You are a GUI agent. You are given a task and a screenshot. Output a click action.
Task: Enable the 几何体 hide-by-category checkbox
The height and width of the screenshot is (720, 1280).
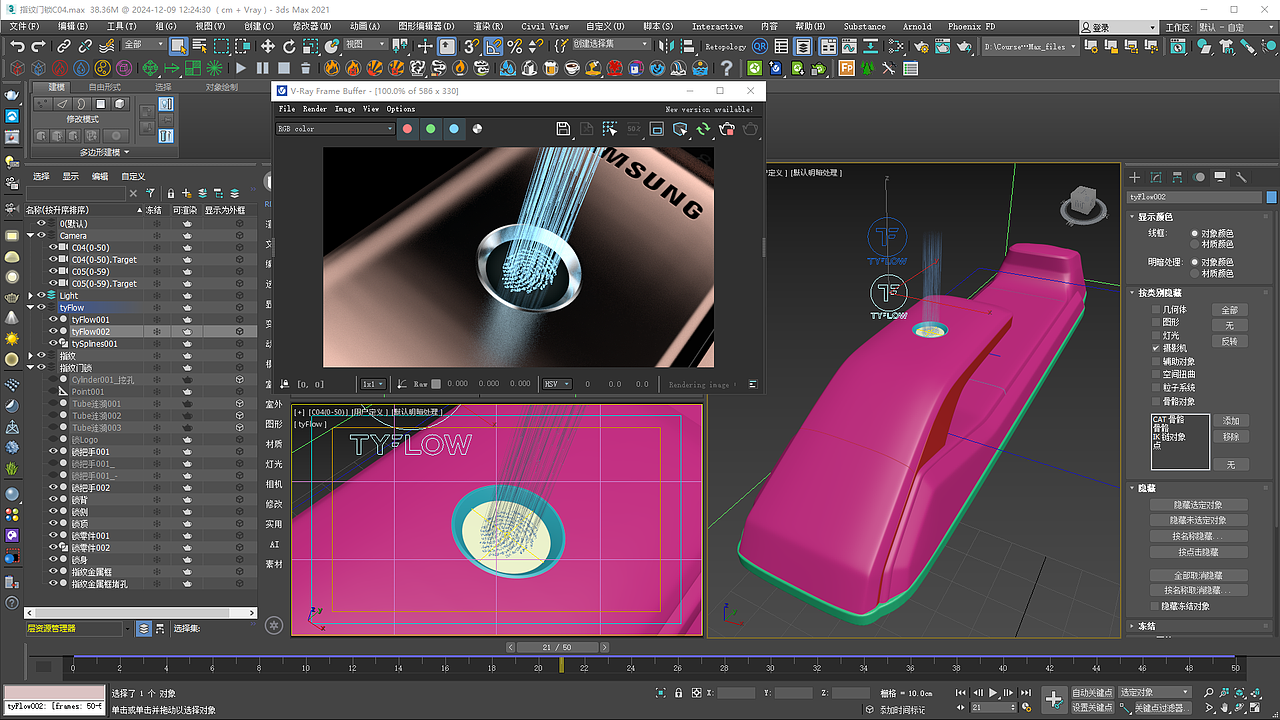[x=1157, y=310]
